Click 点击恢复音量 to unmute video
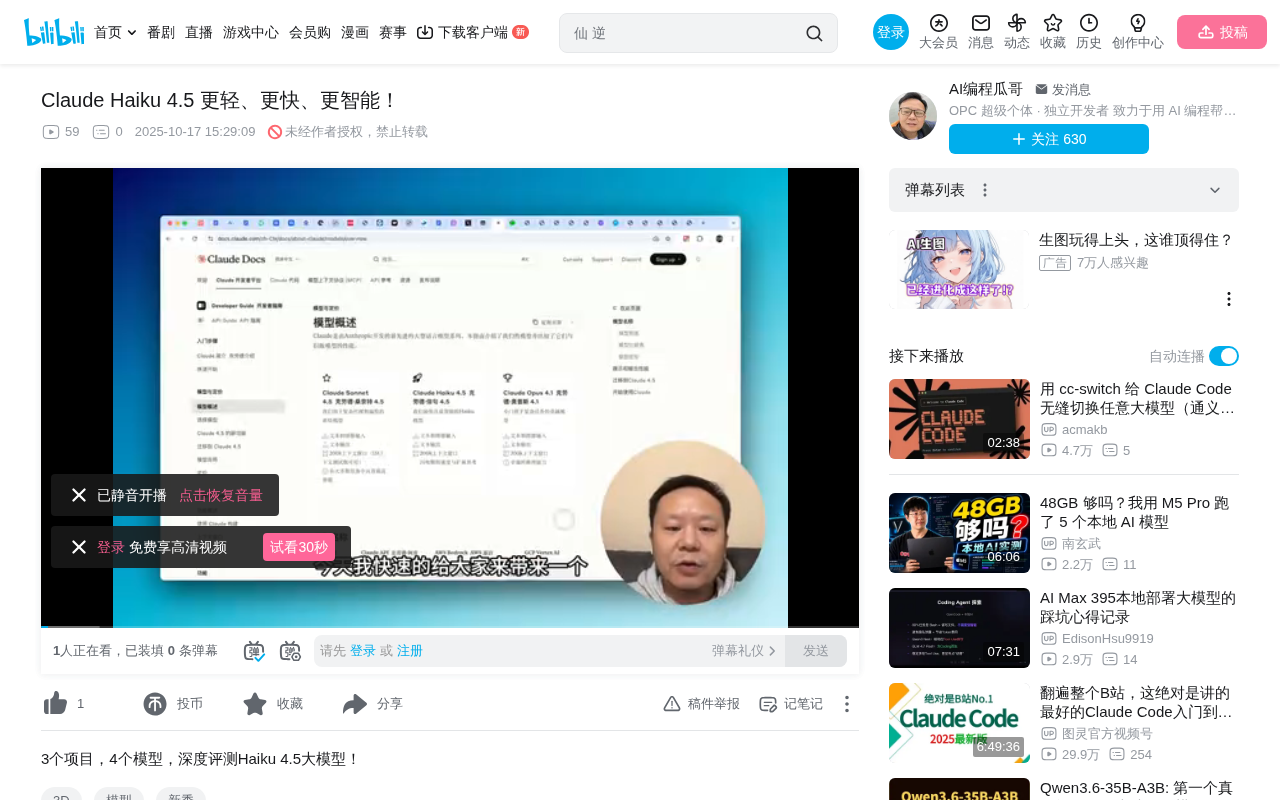 pyautogui.click(x=221, y=495)
